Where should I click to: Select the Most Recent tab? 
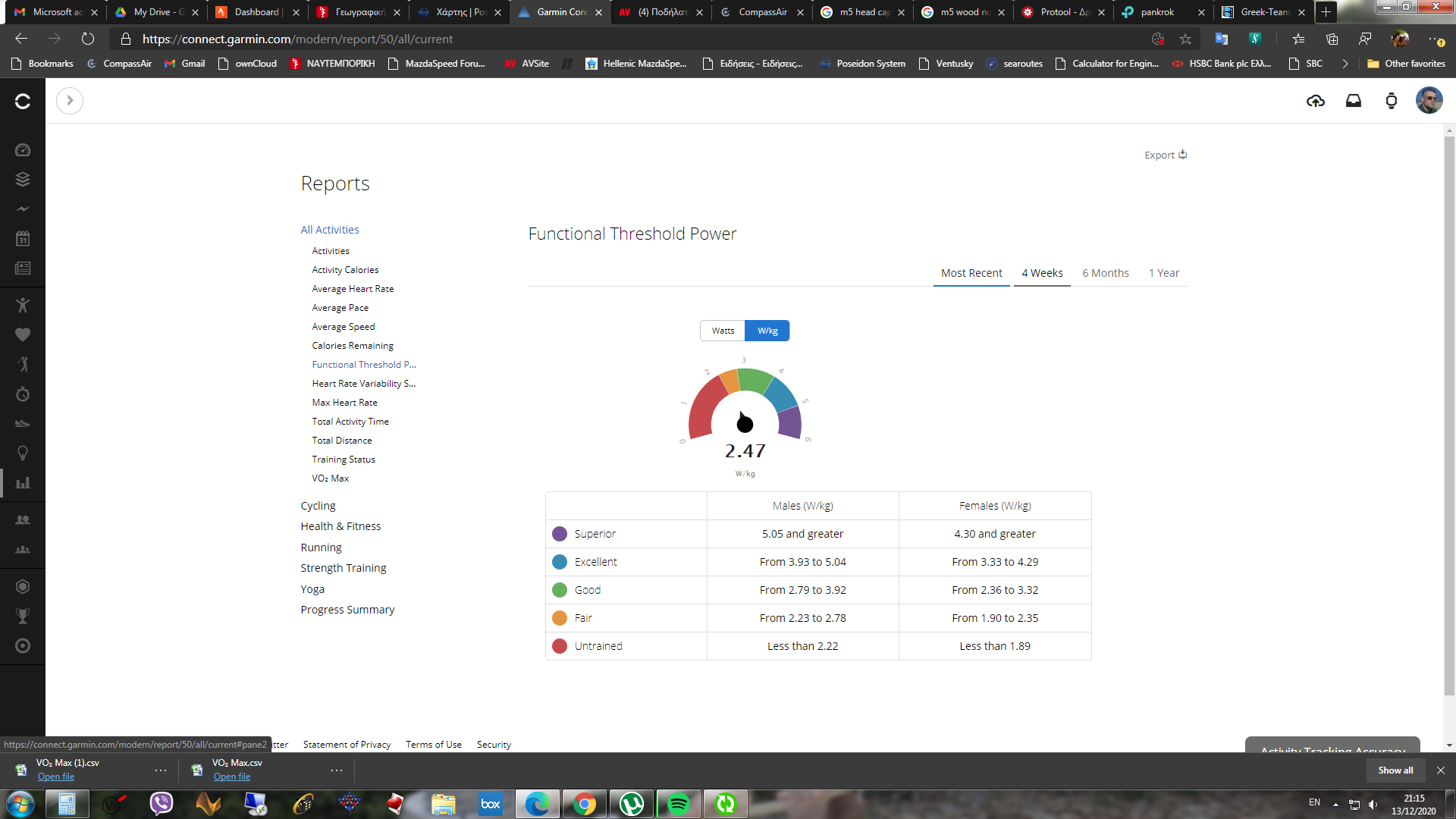pos(971,273)
